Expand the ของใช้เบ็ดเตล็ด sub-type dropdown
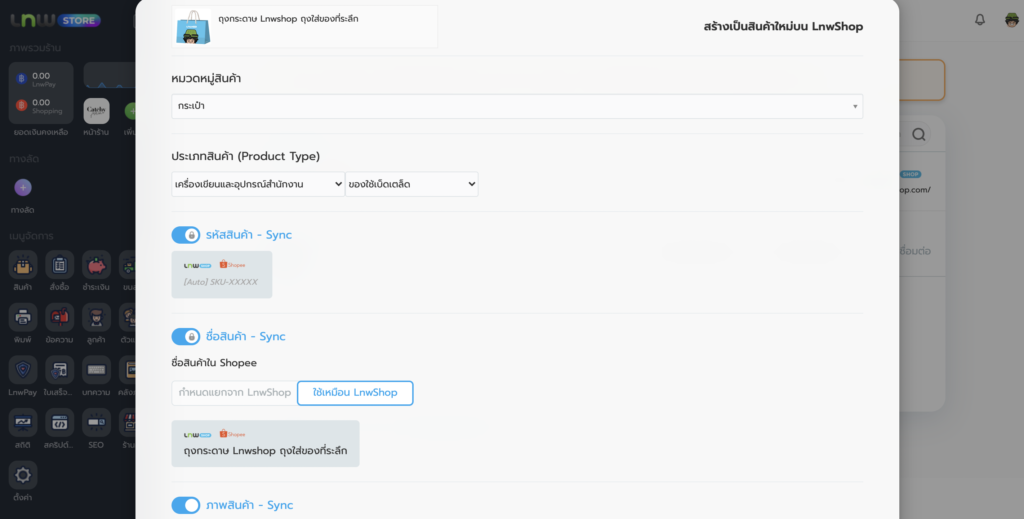The image size is (1024, 519). click(412, 184)
